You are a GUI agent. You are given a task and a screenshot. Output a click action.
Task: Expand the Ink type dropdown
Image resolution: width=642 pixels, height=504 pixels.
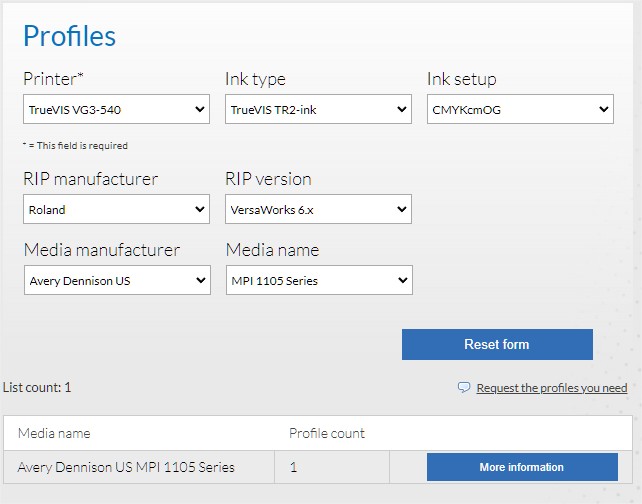tap(318, 109)
